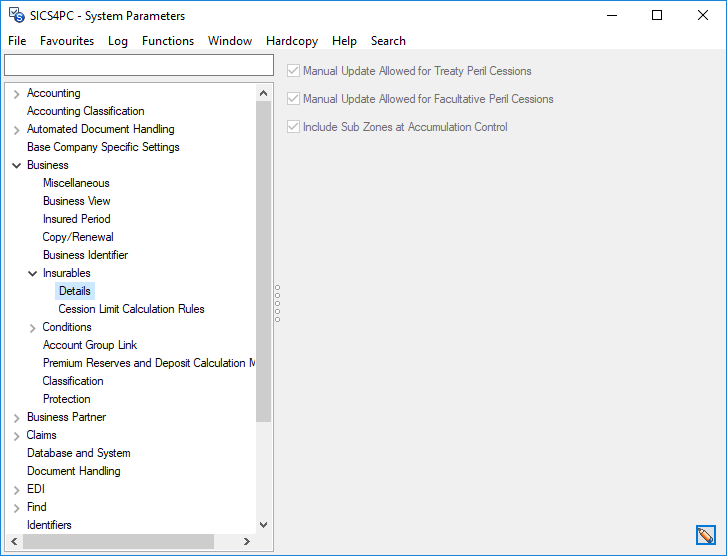This screenshot has height=556, width=727.
Task: Select Database and System tree item
Action: [79, 453]
